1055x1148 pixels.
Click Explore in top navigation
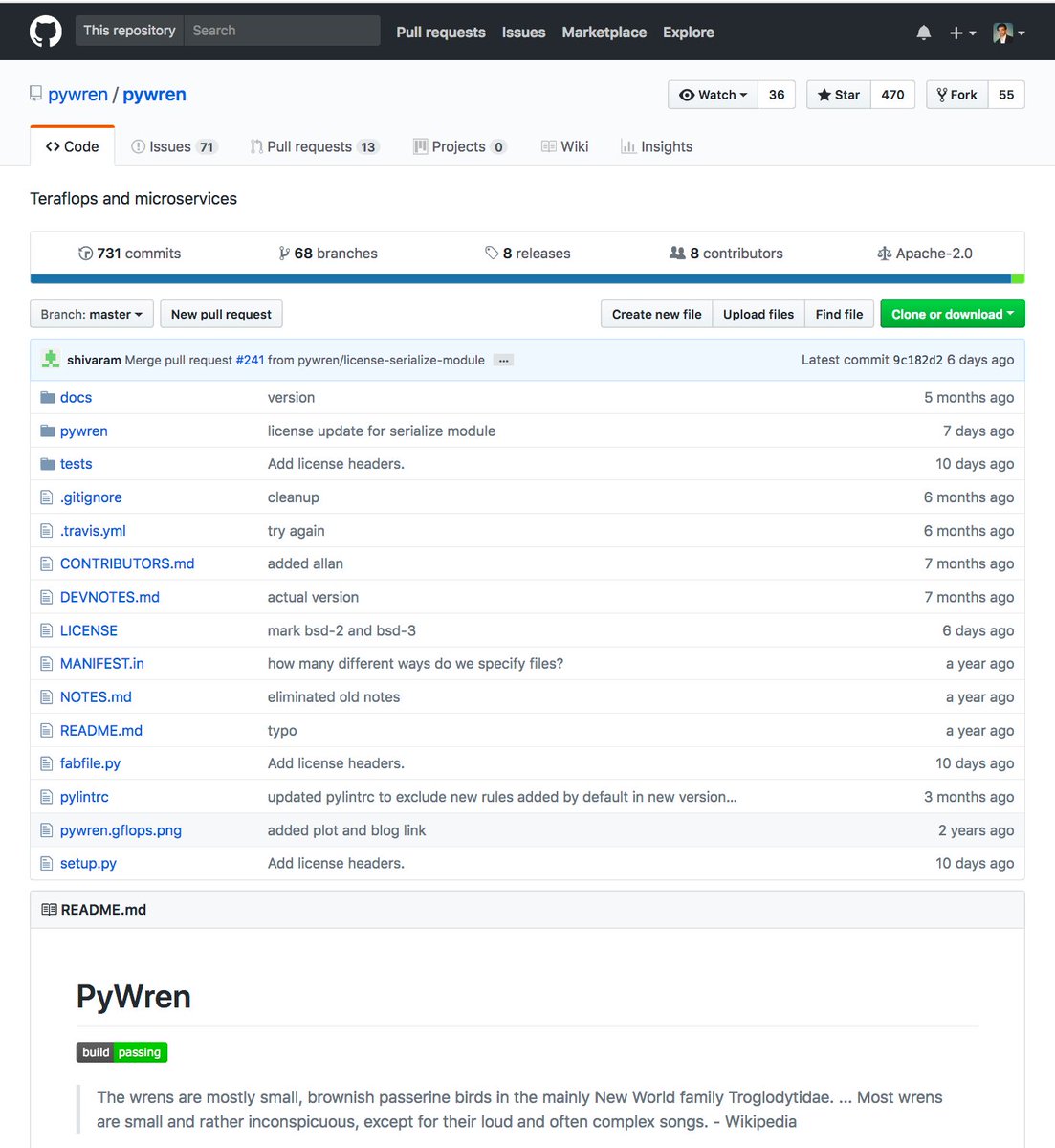(x=689, y=33)
